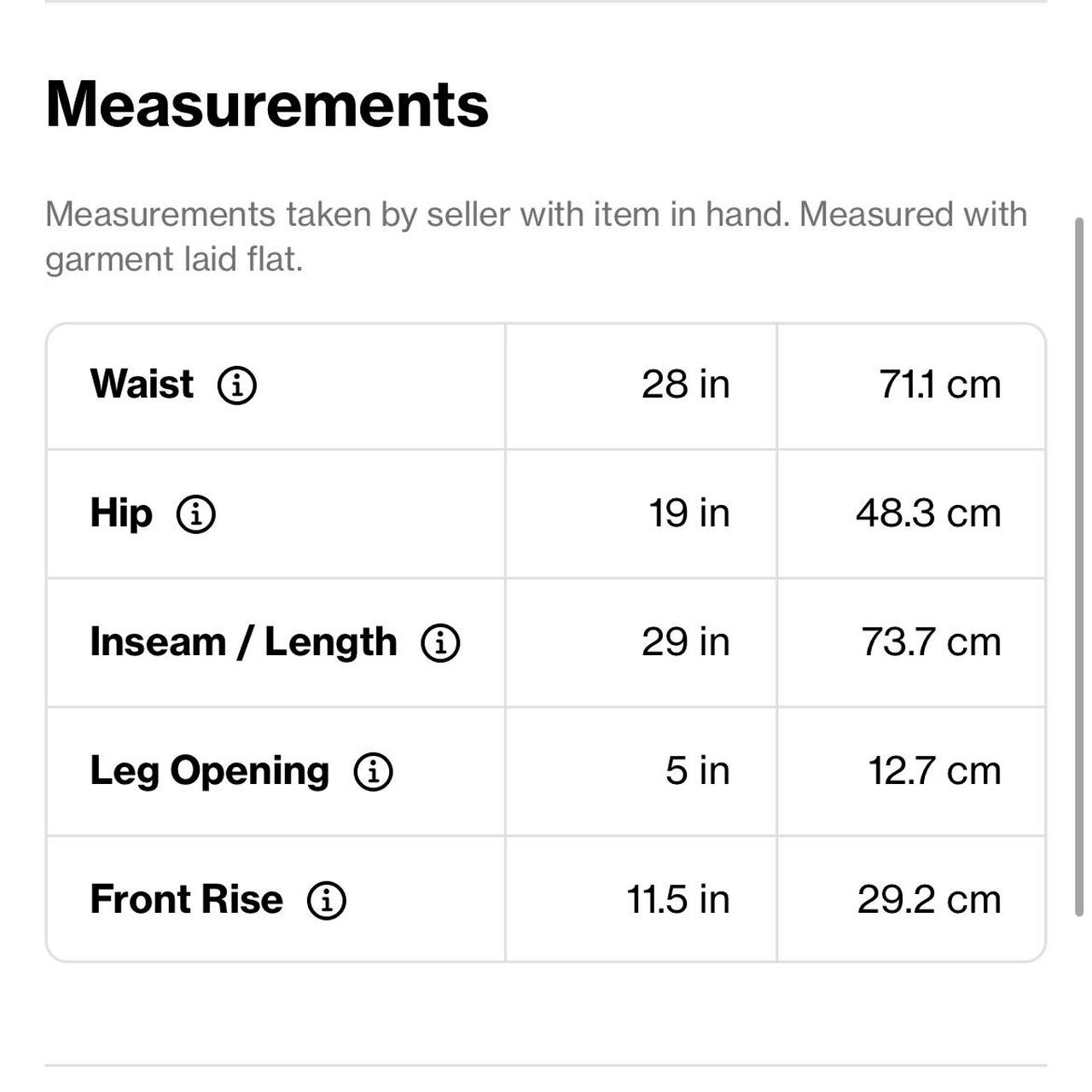Tap the Inseam / Length info icon
The image size is (1092, 1092).
[x=440, y=642]
